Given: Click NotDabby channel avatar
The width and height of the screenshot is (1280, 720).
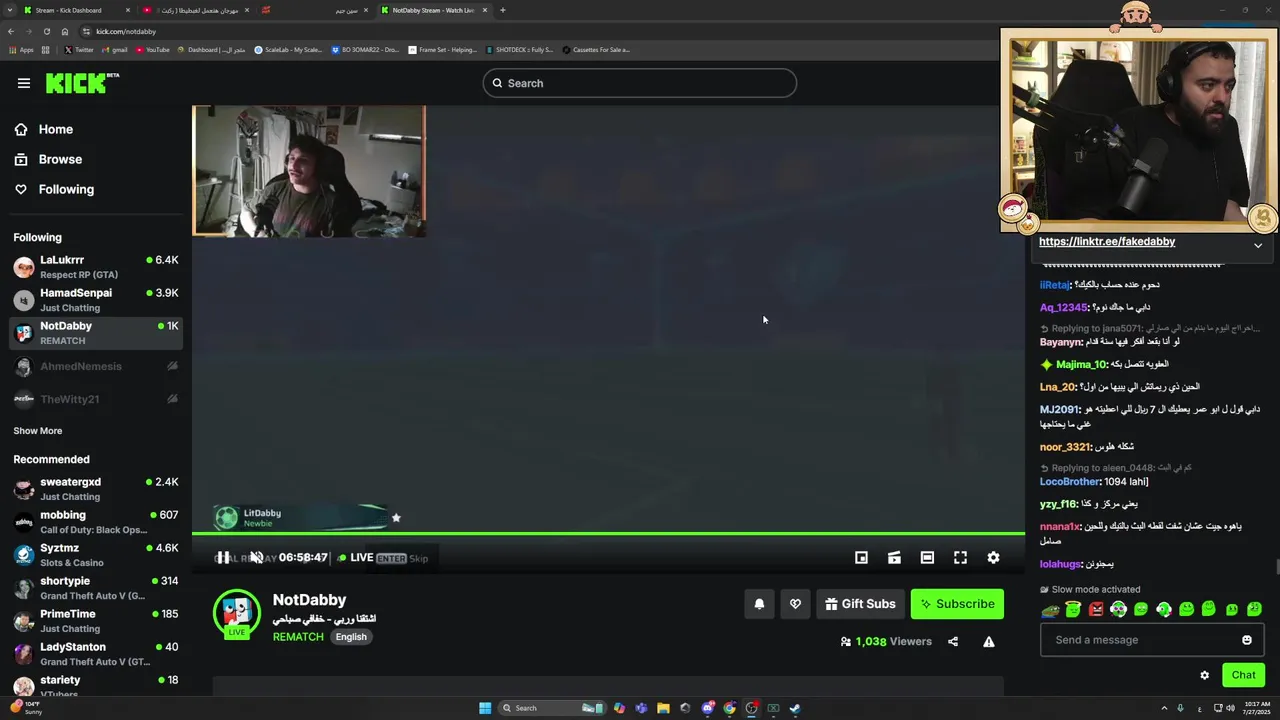Looking at the screenshot, I should coord(237,613).
